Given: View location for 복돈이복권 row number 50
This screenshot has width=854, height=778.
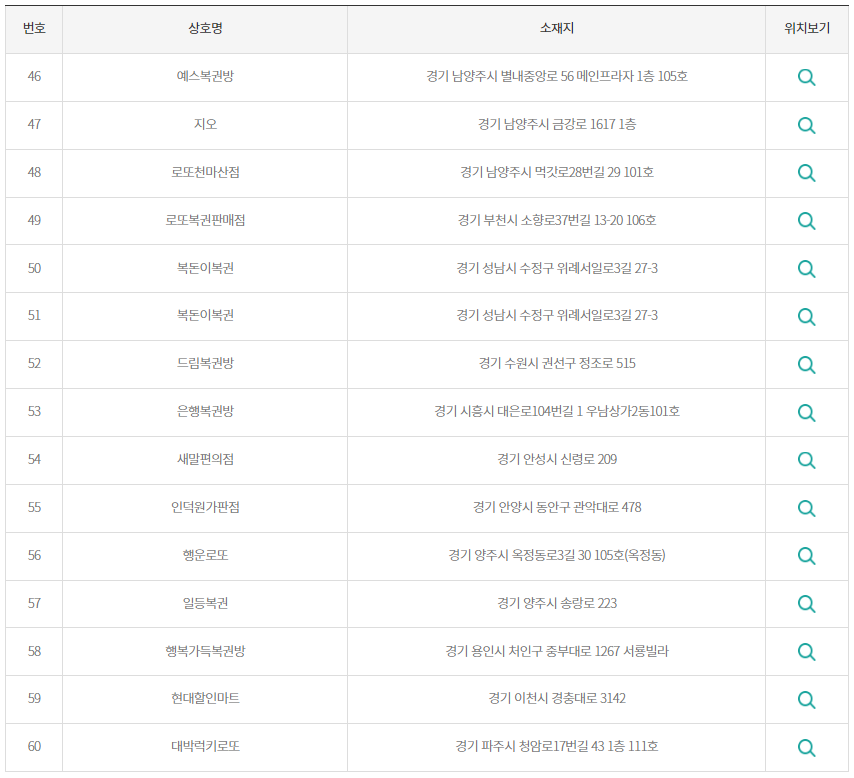Looking at the screenshot, I should point(806,269).
